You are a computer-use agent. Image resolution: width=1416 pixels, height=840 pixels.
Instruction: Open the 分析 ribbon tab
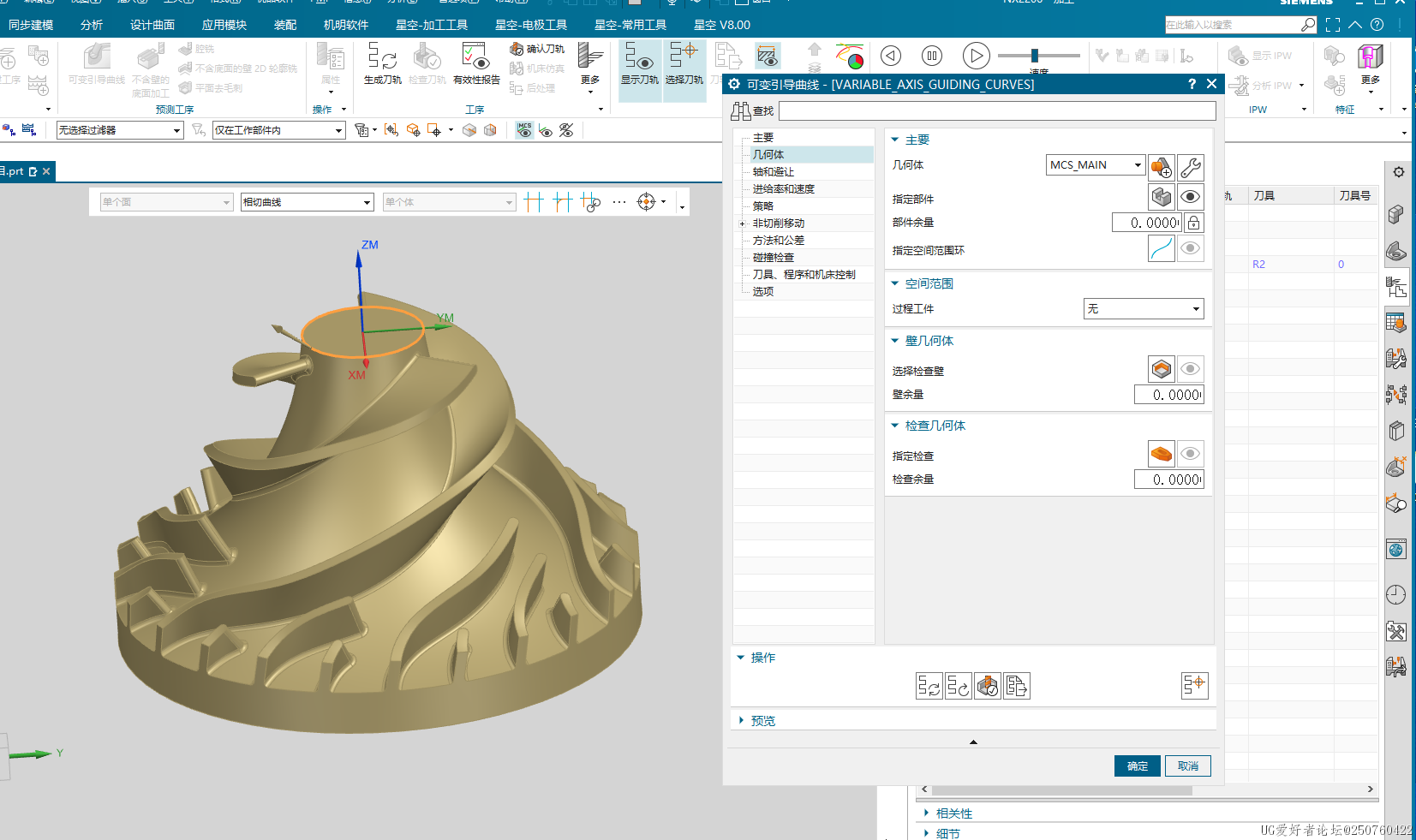point(92,25)
